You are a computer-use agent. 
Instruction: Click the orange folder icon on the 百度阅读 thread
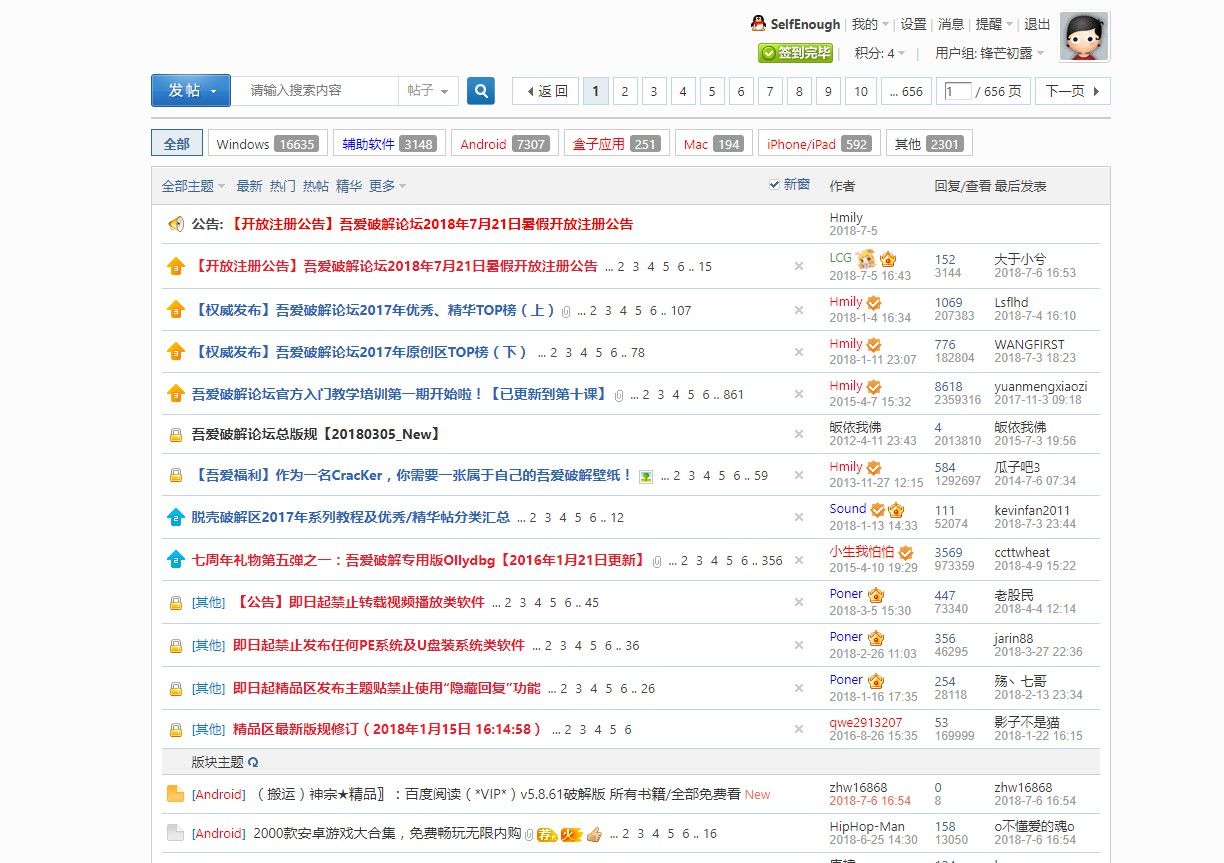(x=174, y=793)
